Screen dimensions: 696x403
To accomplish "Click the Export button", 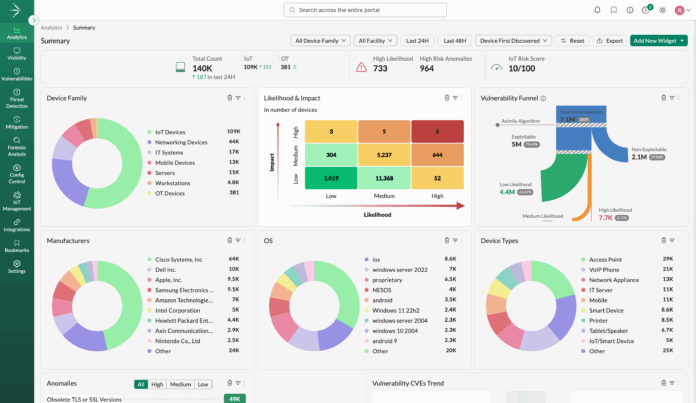I will [609, 41].
